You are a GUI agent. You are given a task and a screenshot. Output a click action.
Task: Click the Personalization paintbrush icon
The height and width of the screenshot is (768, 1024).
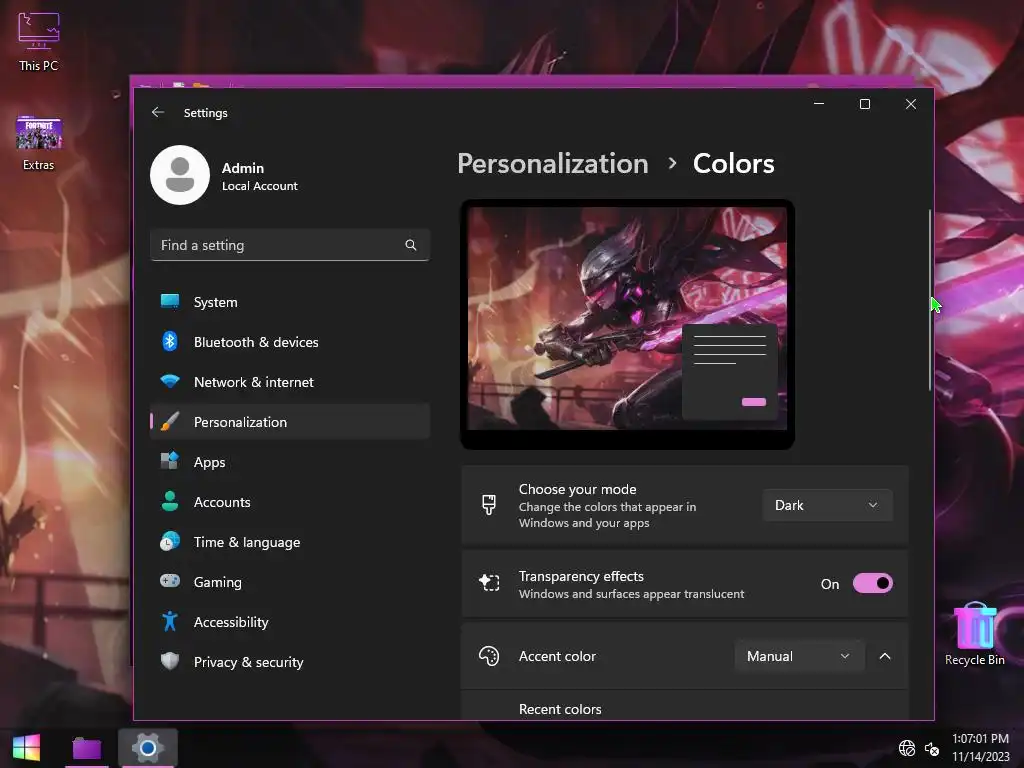pyautogui.click(x=170, y=421)
